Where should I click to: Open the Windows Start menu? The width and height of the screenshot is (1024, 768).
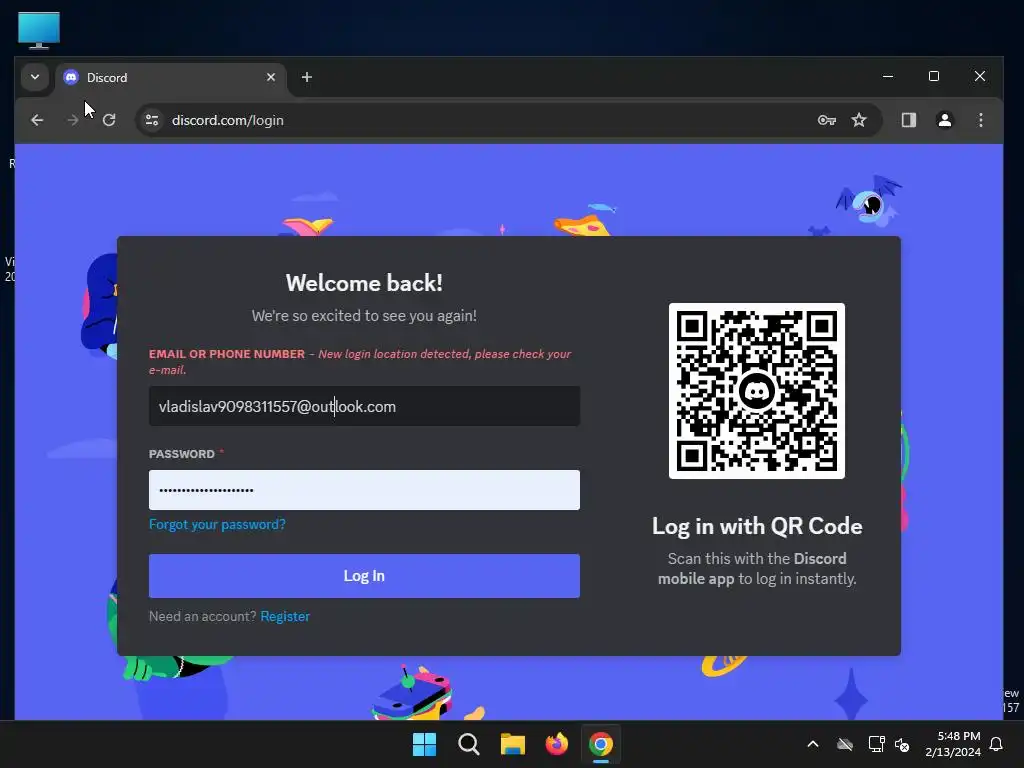pyautogui.click(x=424, y=744)
